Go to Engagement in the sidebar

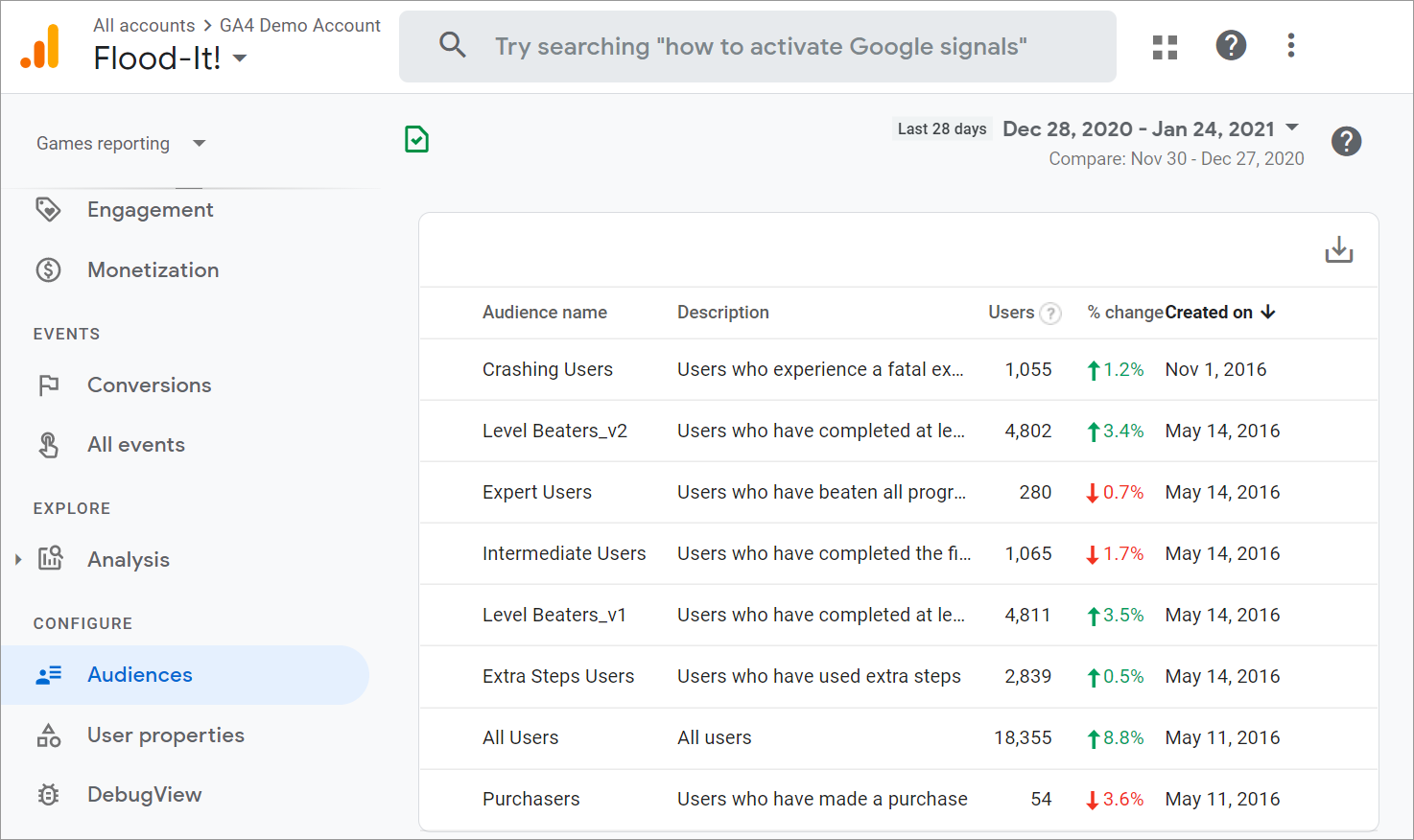pos(150,210)
